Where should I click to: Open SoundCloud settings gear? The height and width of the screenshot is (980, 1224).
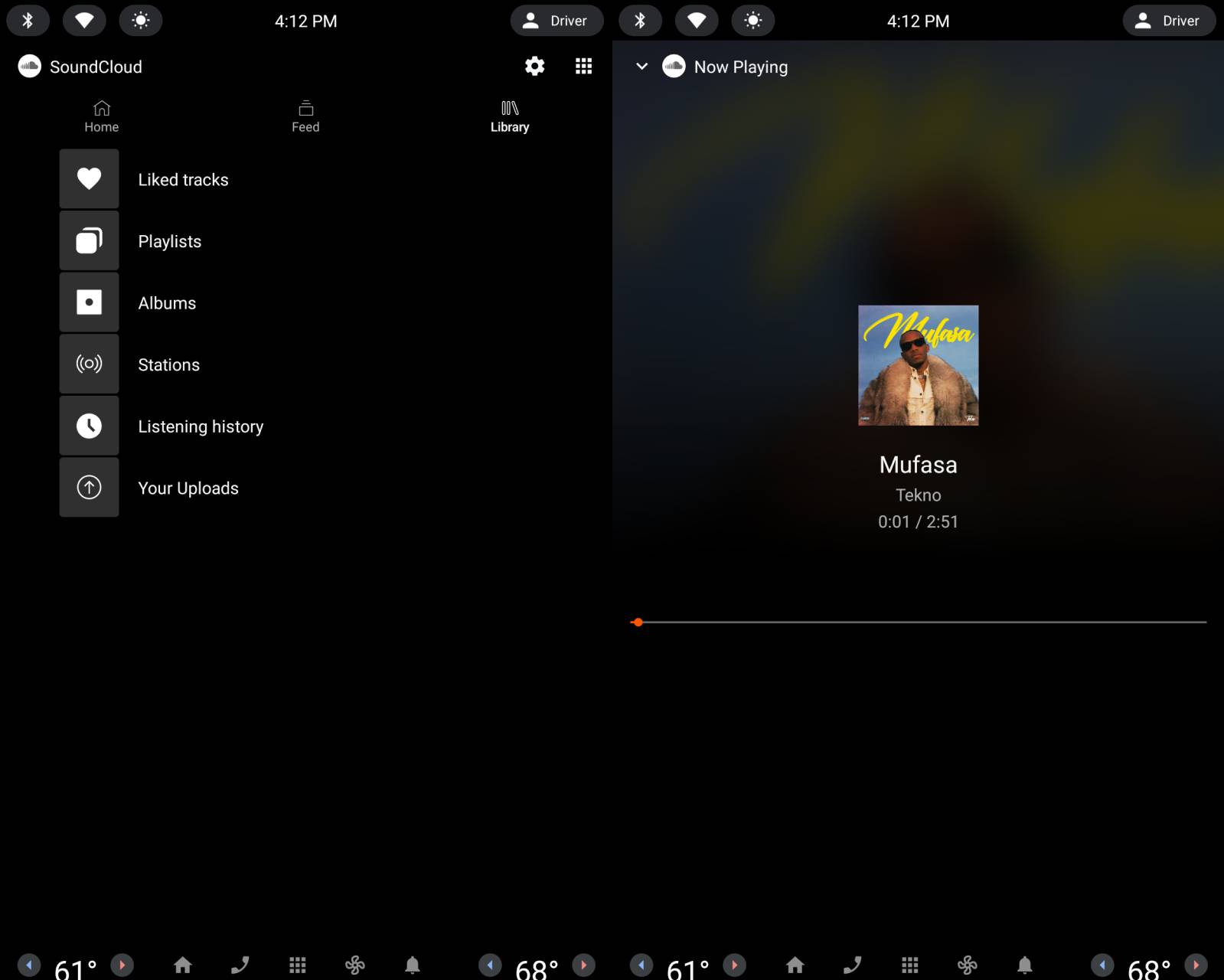pos(534,67)
